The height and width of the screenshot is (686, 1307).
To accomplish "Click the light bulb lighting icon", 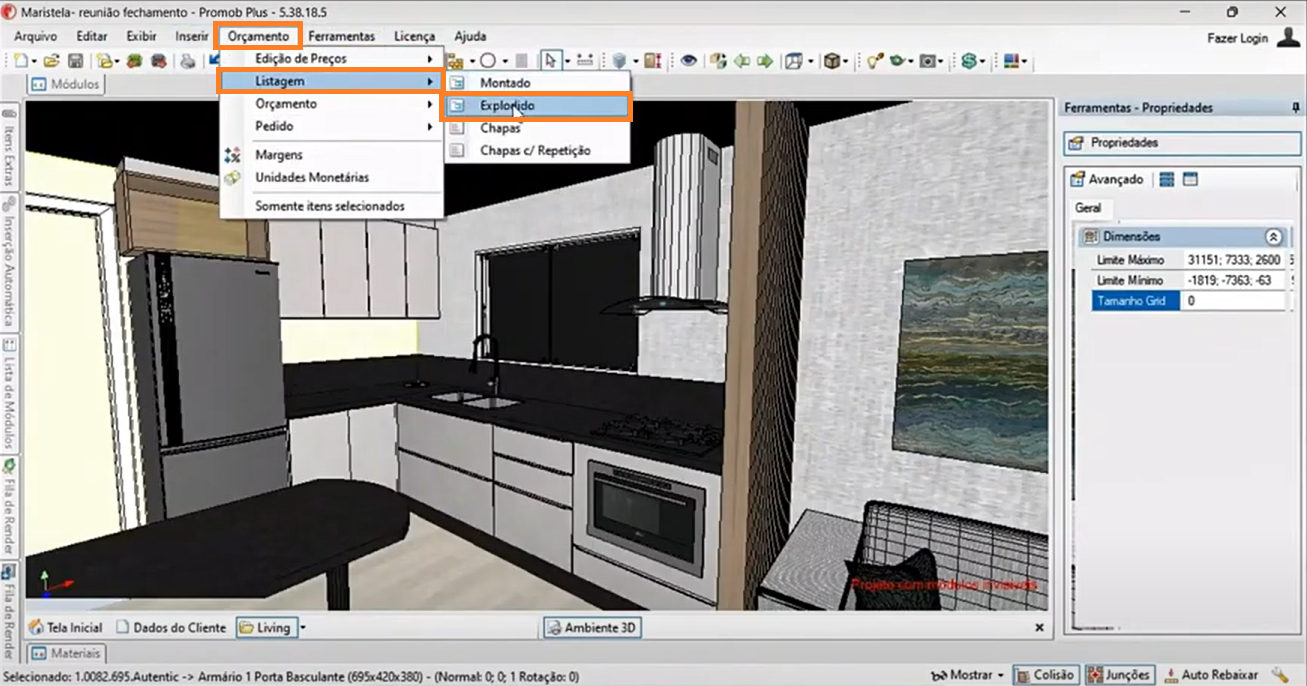I will click(873, 61).
